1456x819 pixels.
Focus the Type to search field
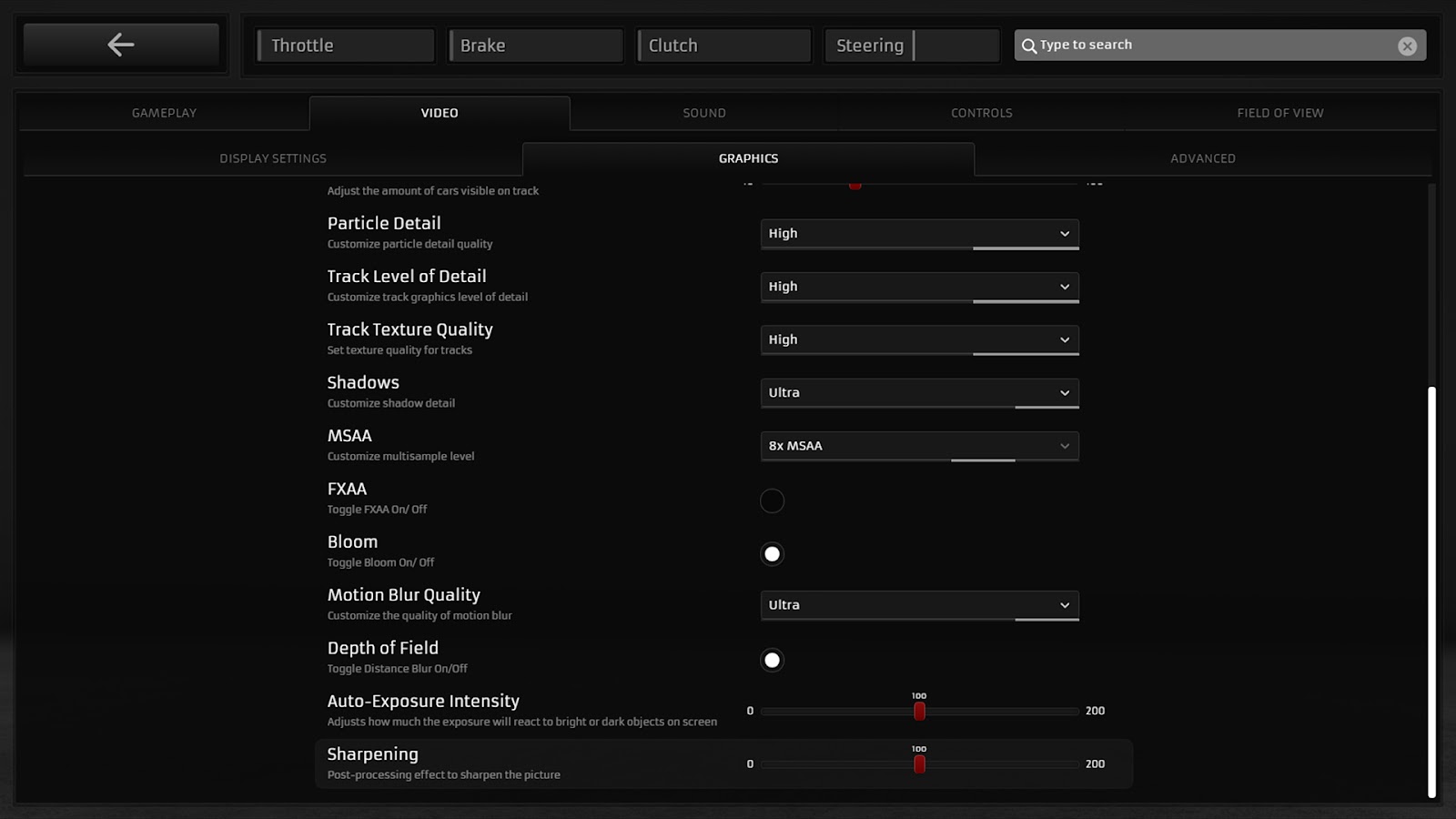1219,45
